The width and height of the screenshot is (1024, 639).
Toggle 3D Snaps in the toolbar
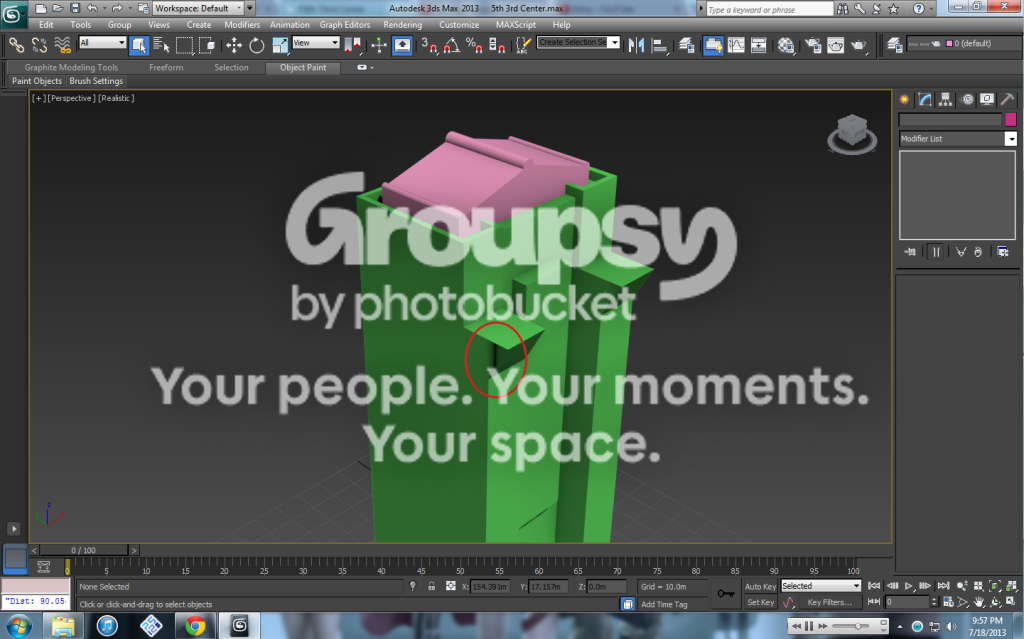[x=428, y=45]
